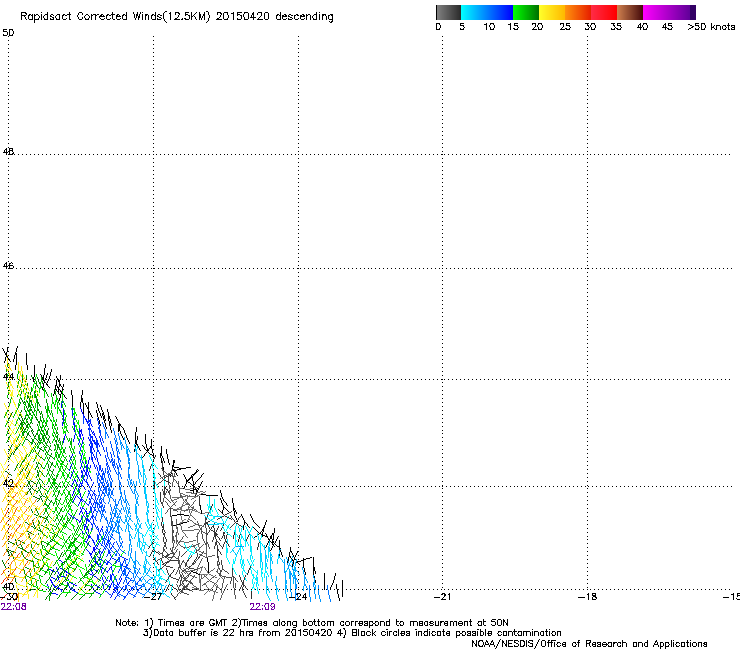Click the orange 25-30 knots color band
740x650 pixels.
click(578, 12)
